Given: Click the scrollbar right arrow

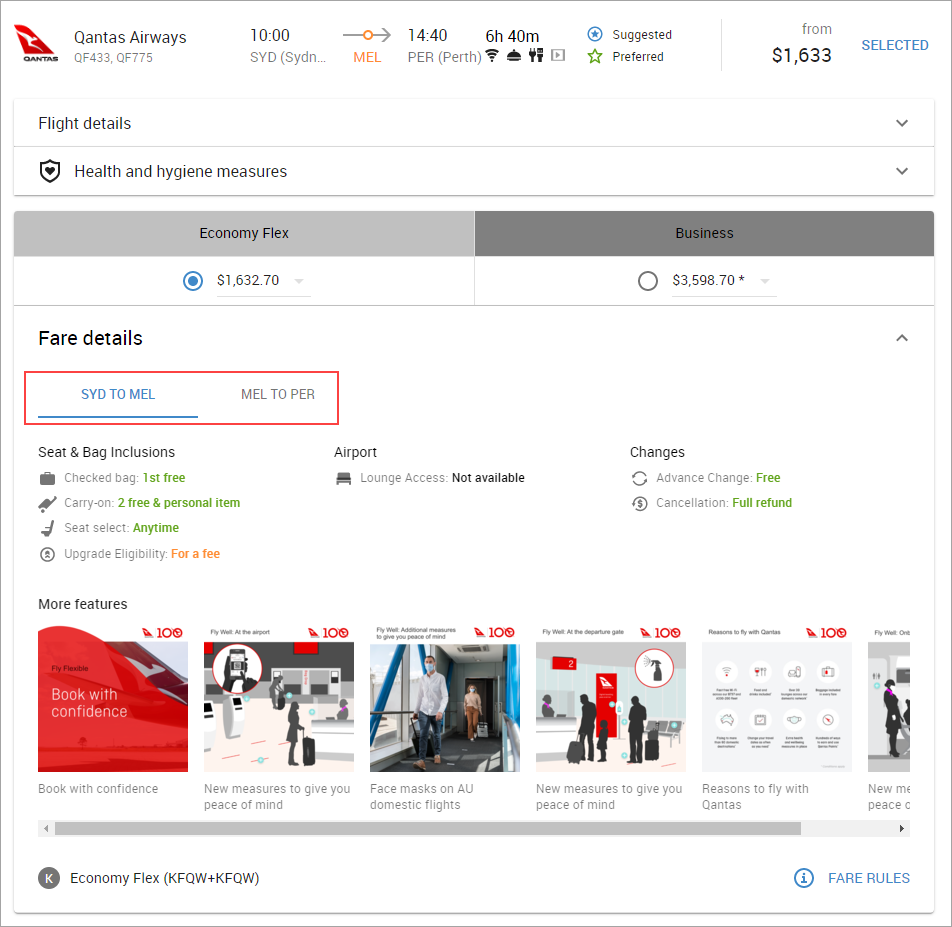Looking at the screenshot, I should tap(902, 829).
